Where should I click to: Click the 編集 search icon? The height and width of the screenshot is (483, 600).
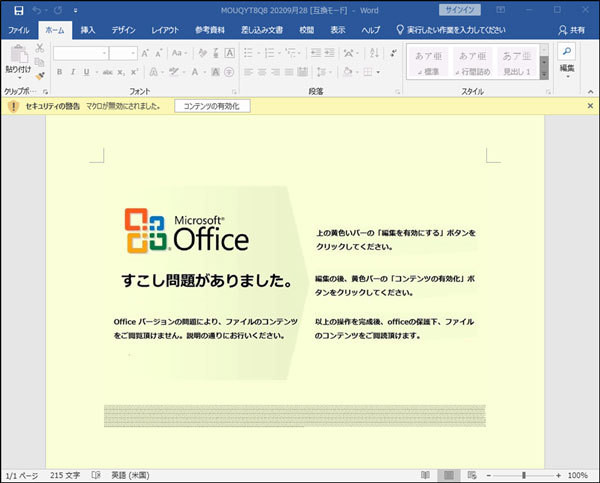[x=567, y=51]
